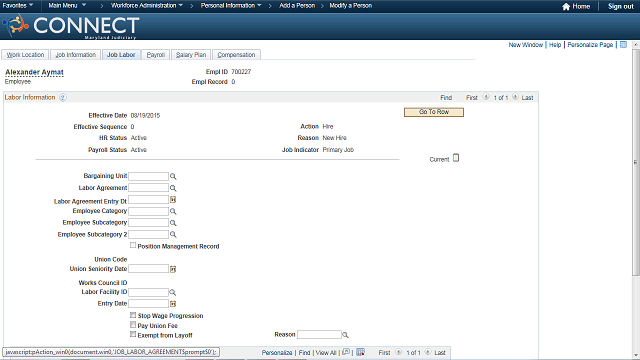Click in the Labor Facility ID field

click(x=149, y=292)
